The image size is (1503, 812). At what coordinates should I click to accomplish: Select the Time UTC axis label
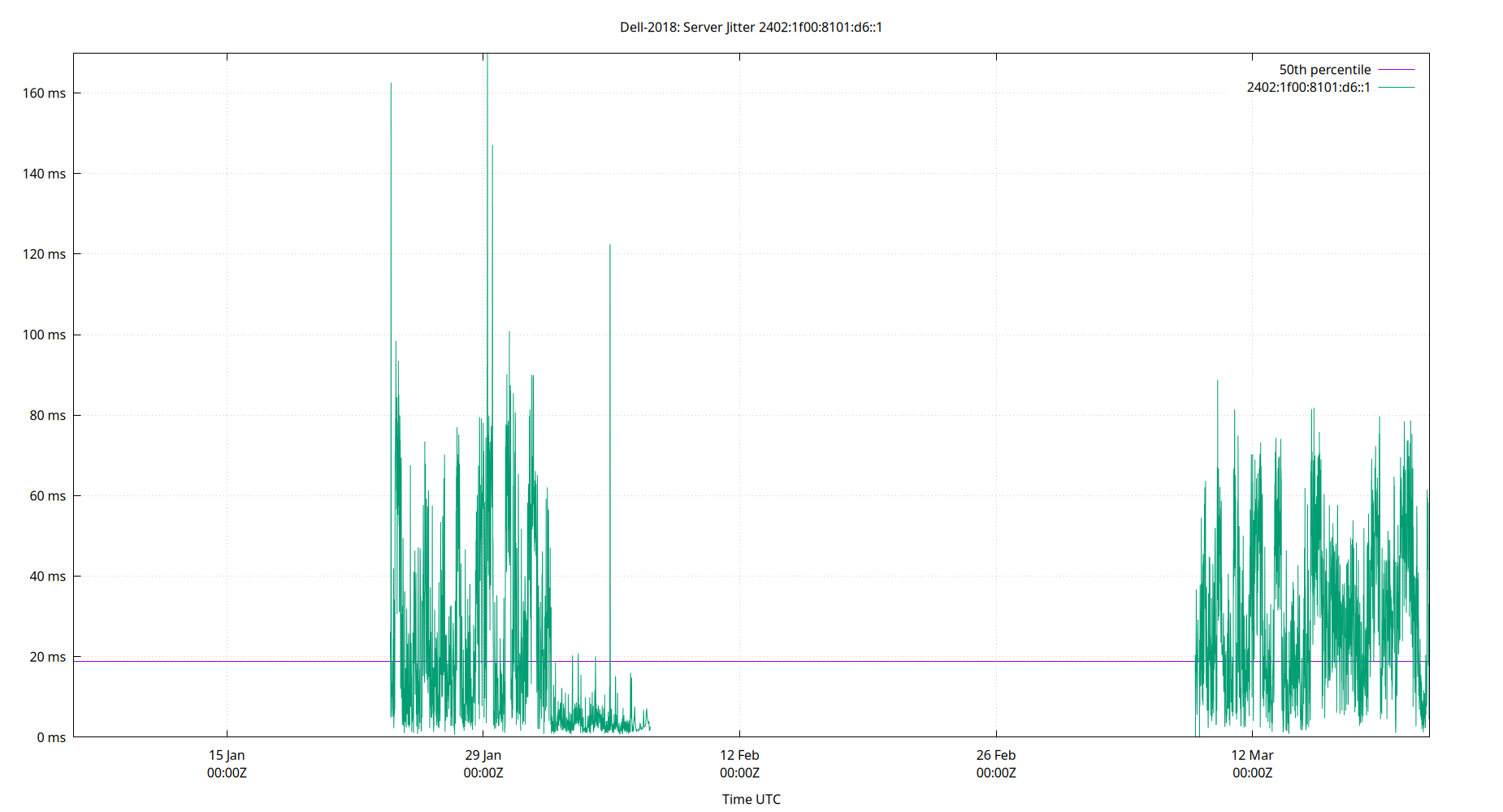click(x=750, y=799)
